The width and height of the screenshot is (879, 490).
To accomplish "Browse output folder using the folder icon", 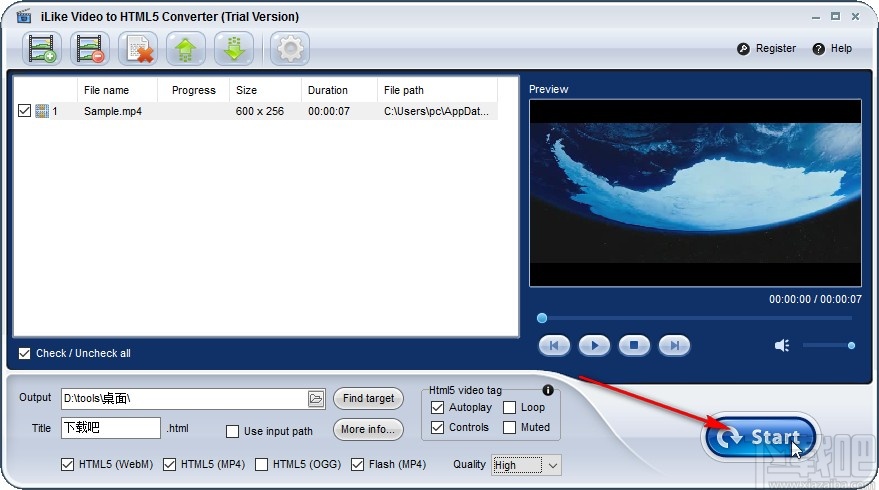I will tap(316, 399).
